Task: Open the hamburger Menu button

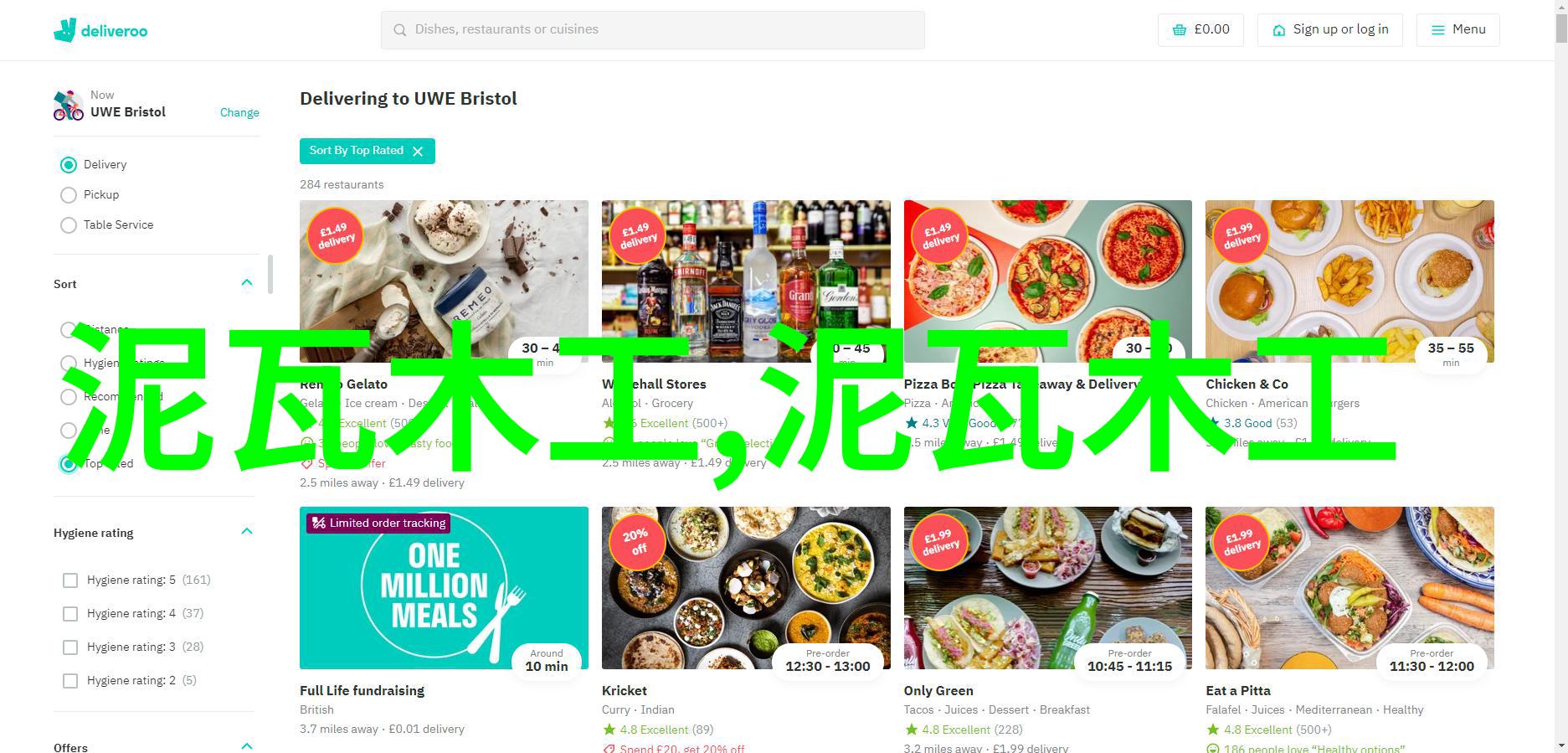Action: tap(1457, 29)
